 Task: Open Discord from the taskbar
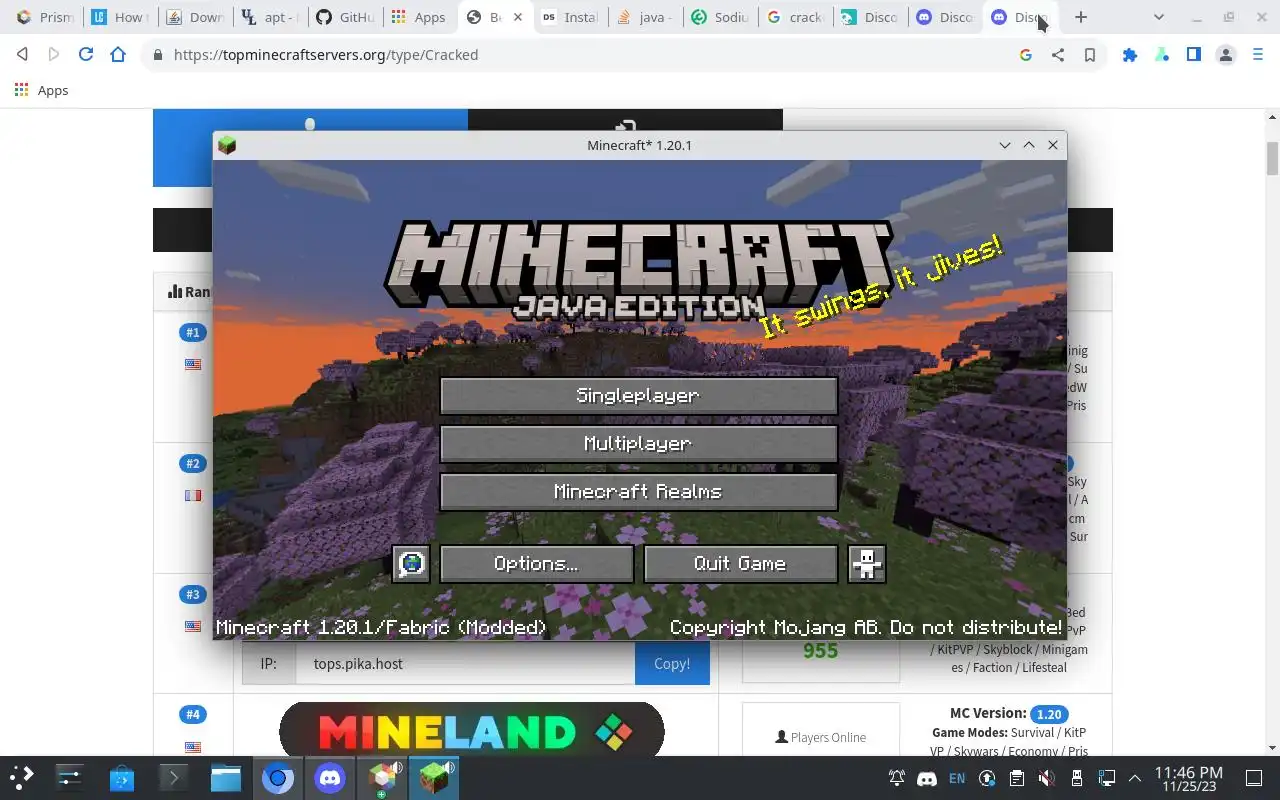(x=330, y=777)
